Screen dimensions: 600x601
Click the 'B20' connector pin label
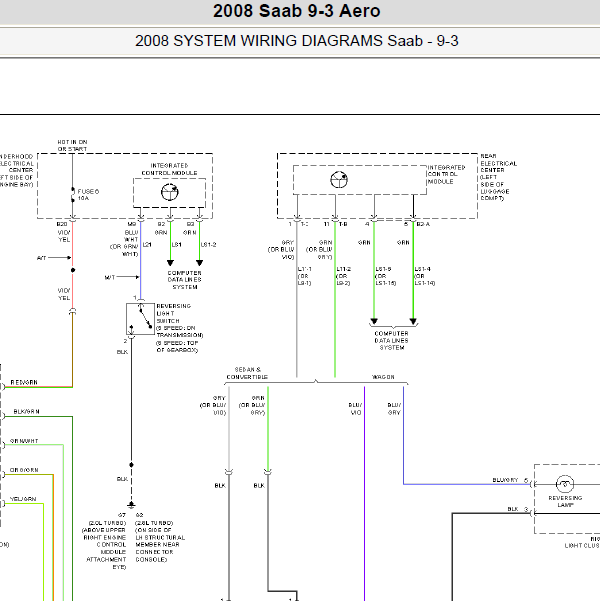tap(62, 224)
